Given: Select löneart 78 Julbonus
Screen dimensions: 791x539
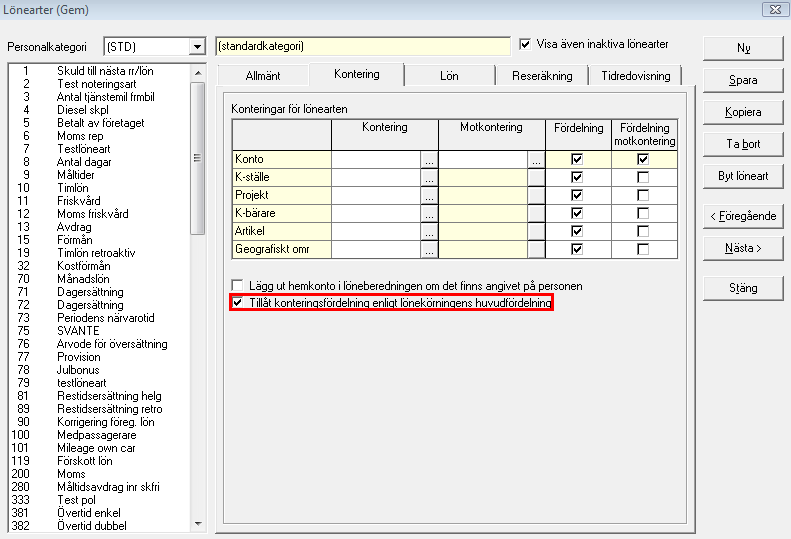Looking at the screenshot, I should coord(100,370).
